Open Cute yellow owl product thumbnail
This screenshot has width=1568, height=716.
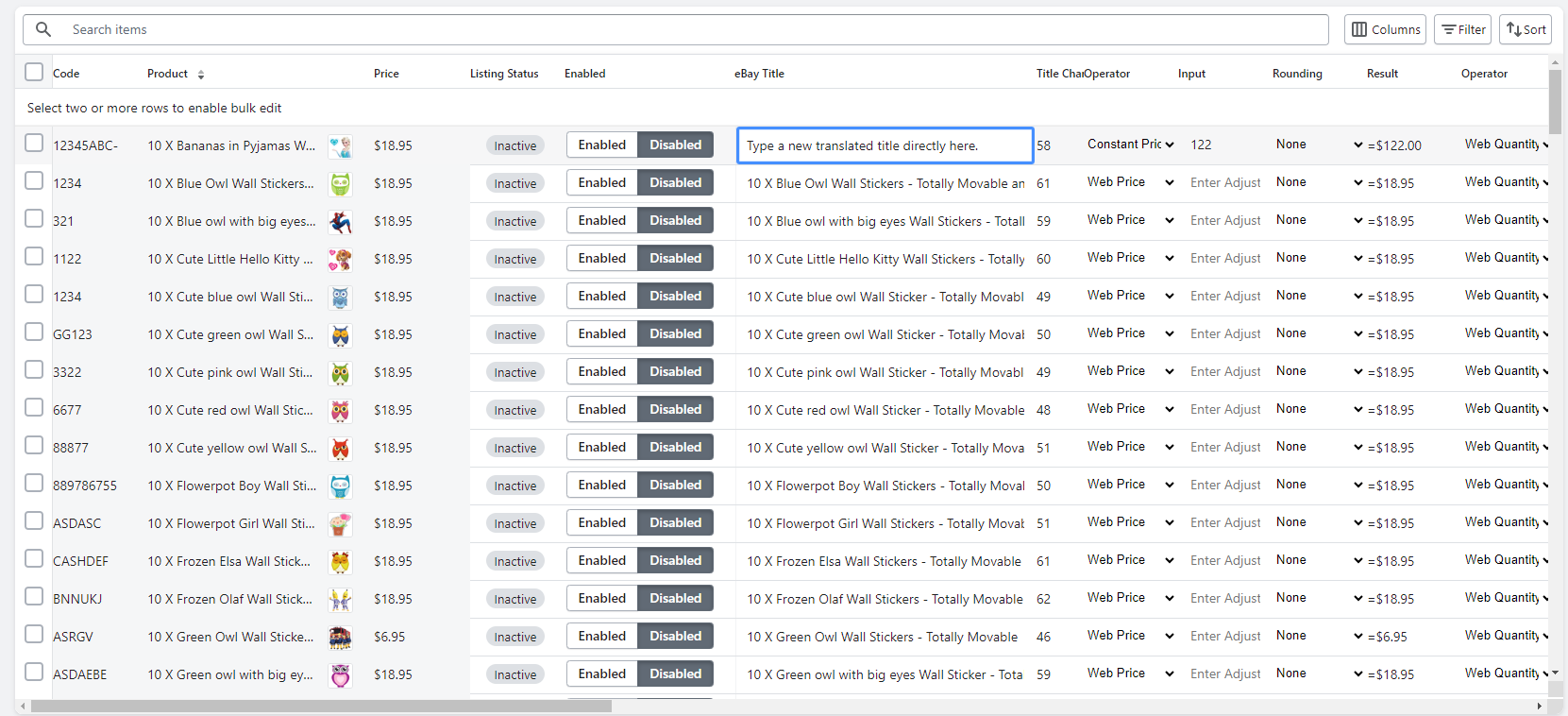point(340,449)
